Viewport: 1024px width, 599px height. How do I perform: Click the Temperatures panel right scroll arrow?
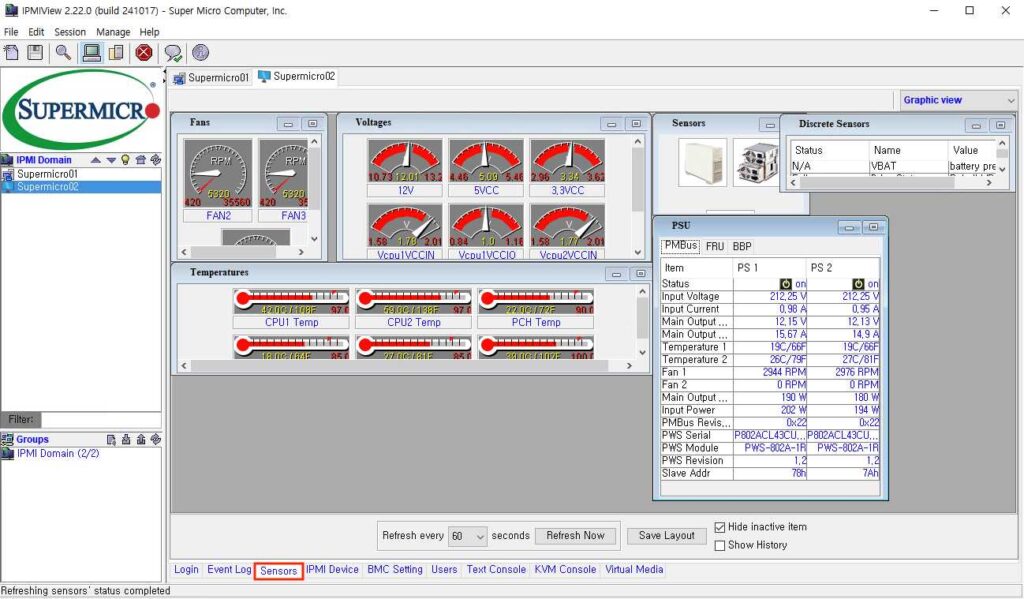630,366
